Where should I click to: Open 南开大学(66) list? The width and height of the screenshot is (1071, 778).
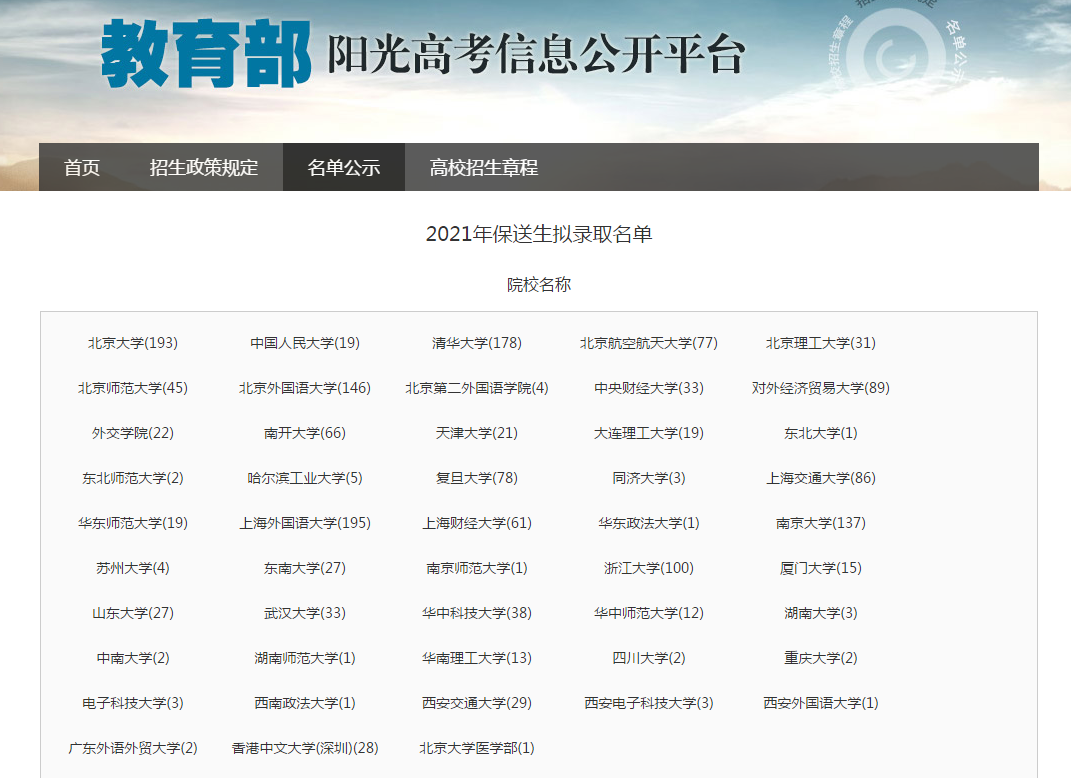305,433
